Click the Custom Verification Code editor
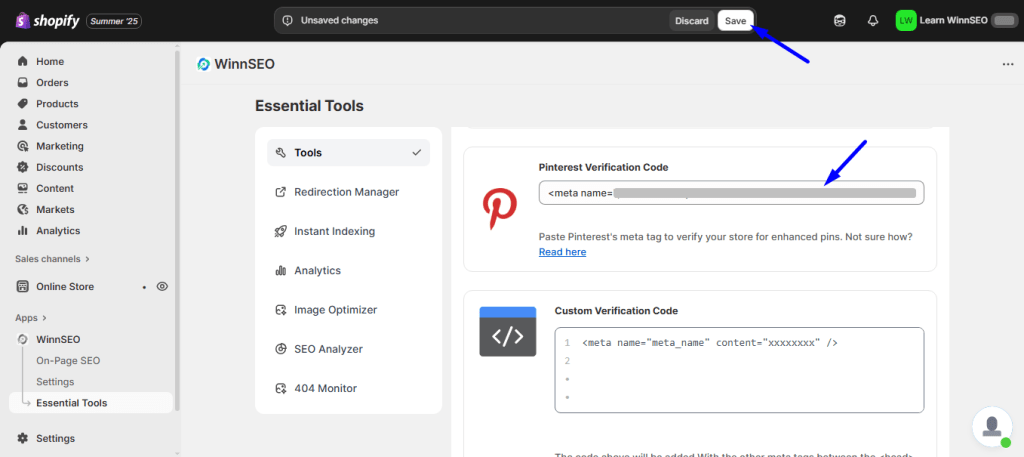 (739, 370)
